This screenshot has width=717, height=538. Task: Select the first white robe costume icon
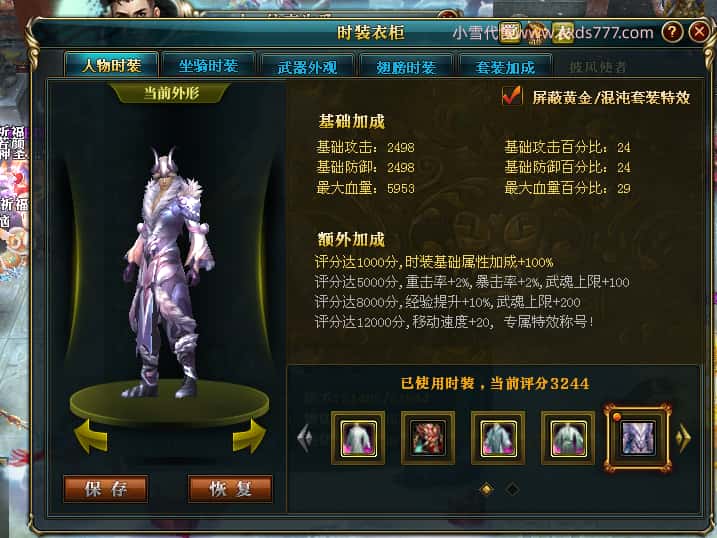[x=358, y=438]
